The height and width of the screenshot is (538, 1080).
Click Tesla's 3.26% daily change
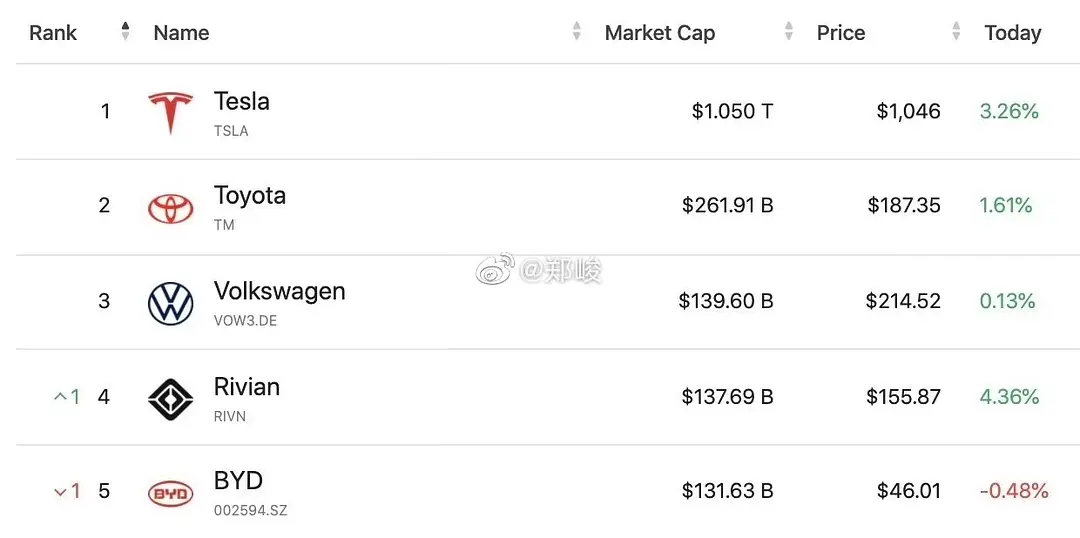pyautogui.click(x=1009, y=111)
